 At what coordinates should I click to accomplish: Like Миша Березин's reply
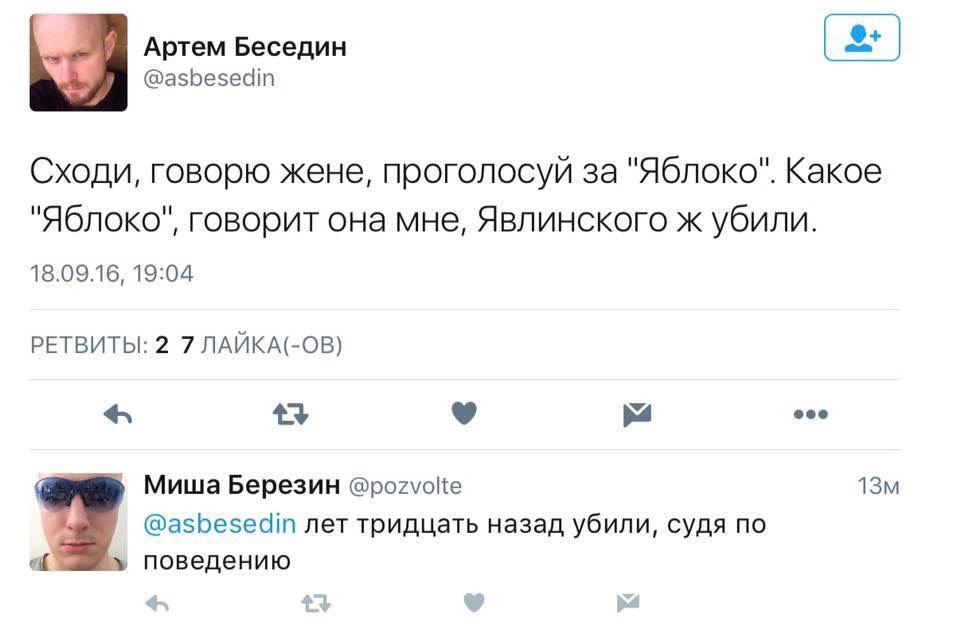click(x=475, y=602)
